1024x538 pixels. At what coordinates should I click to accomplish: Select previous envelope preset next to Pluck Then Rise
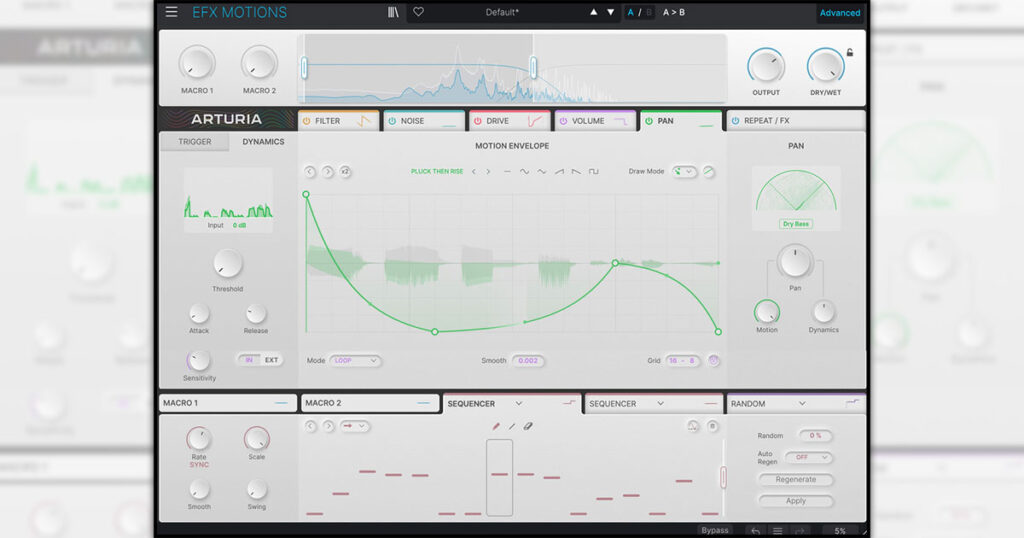point(474,172)
